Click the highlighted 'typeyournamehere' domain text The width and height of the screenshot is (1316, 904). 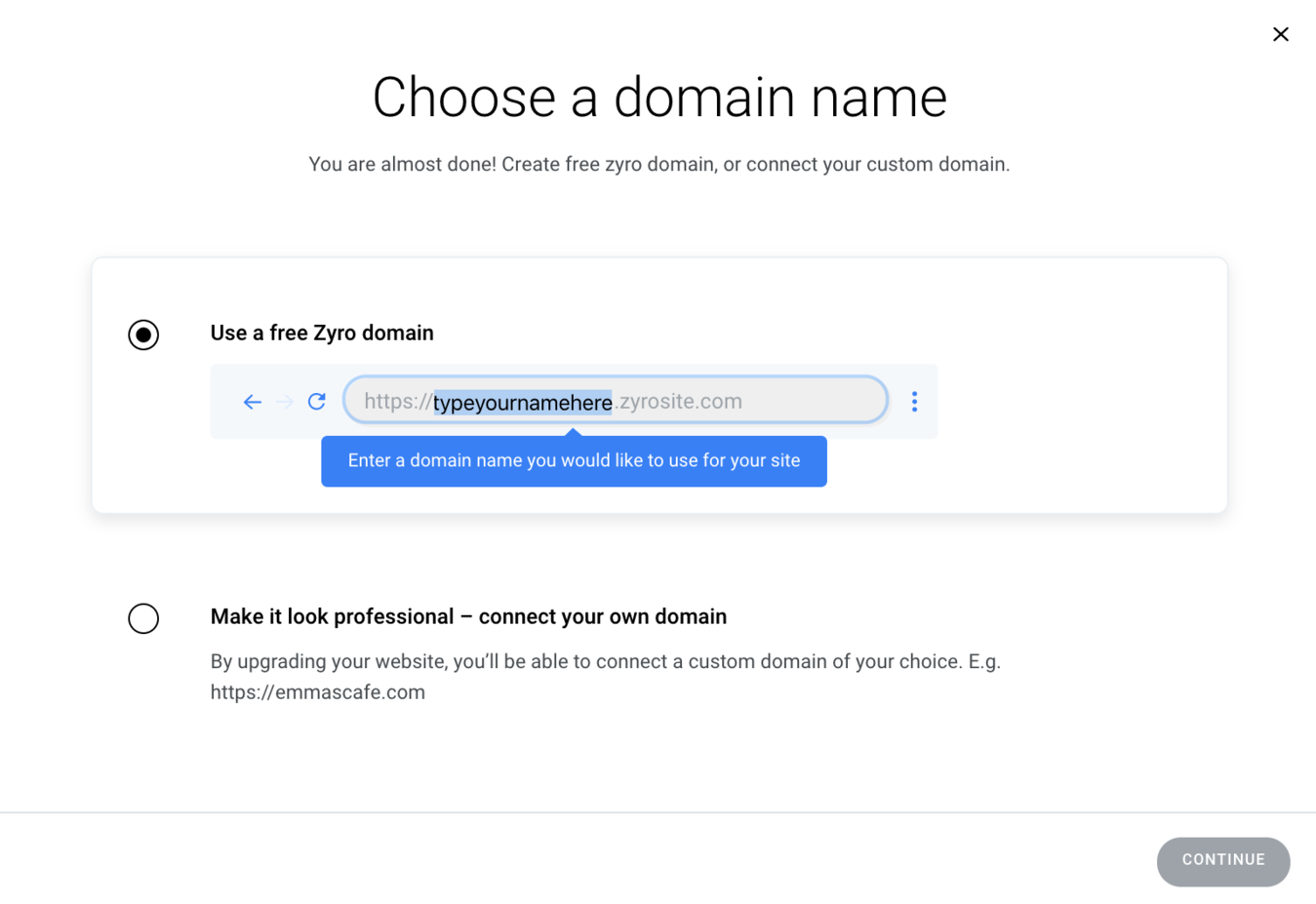point(523,402)
